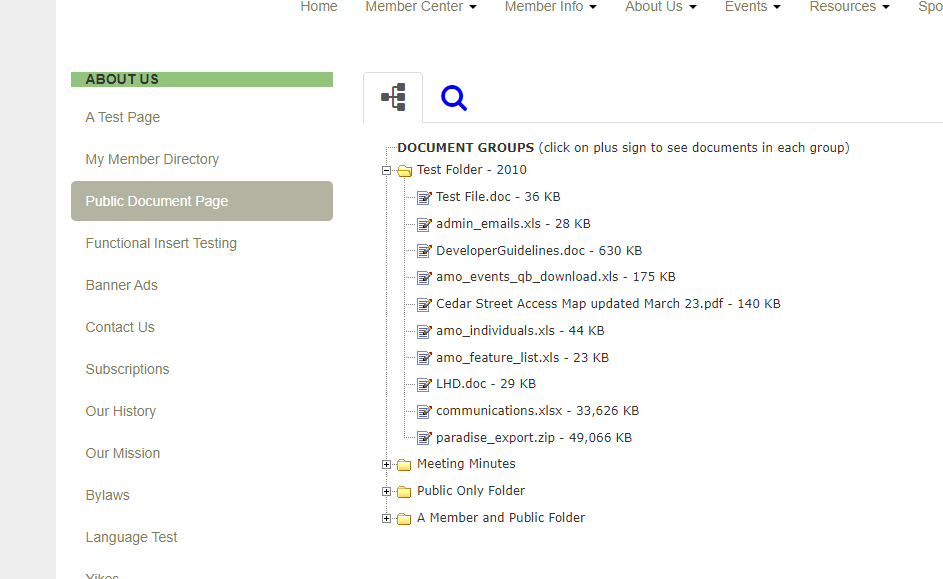Expand the Meeting Minutes folder
This screenshot has height=579, width=943.
387,464
